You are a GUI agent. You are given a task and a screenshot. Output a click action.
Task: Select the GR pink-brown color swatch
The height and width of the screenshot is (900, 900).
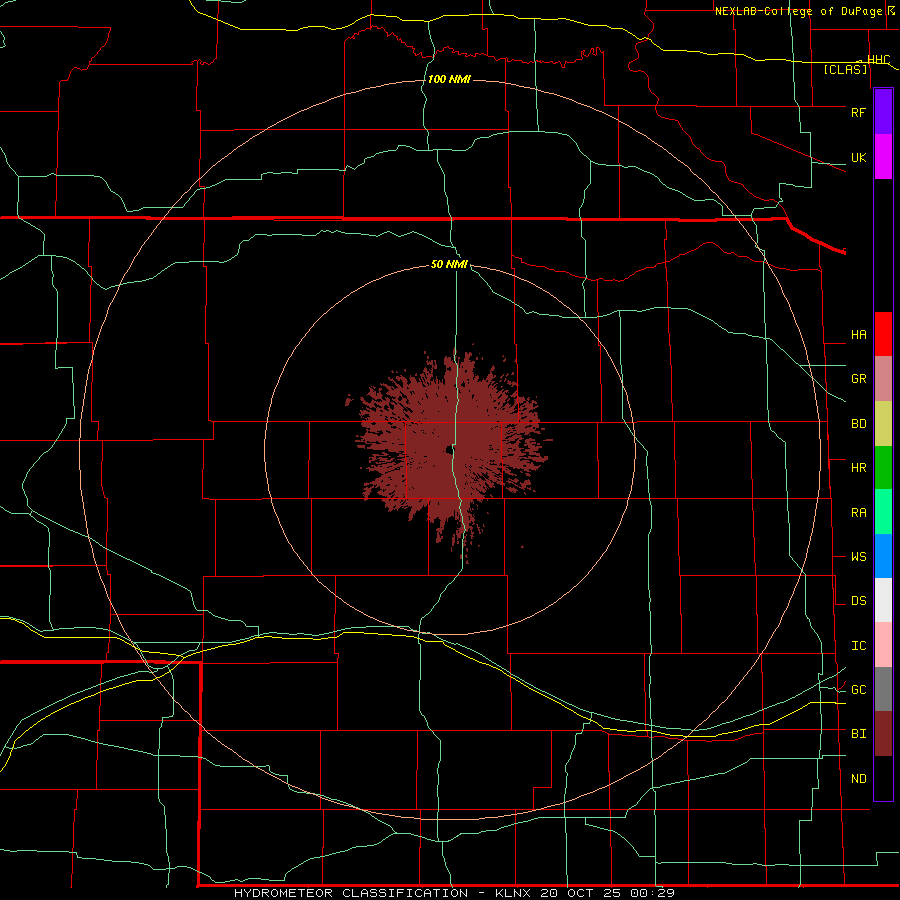(883, 379)
